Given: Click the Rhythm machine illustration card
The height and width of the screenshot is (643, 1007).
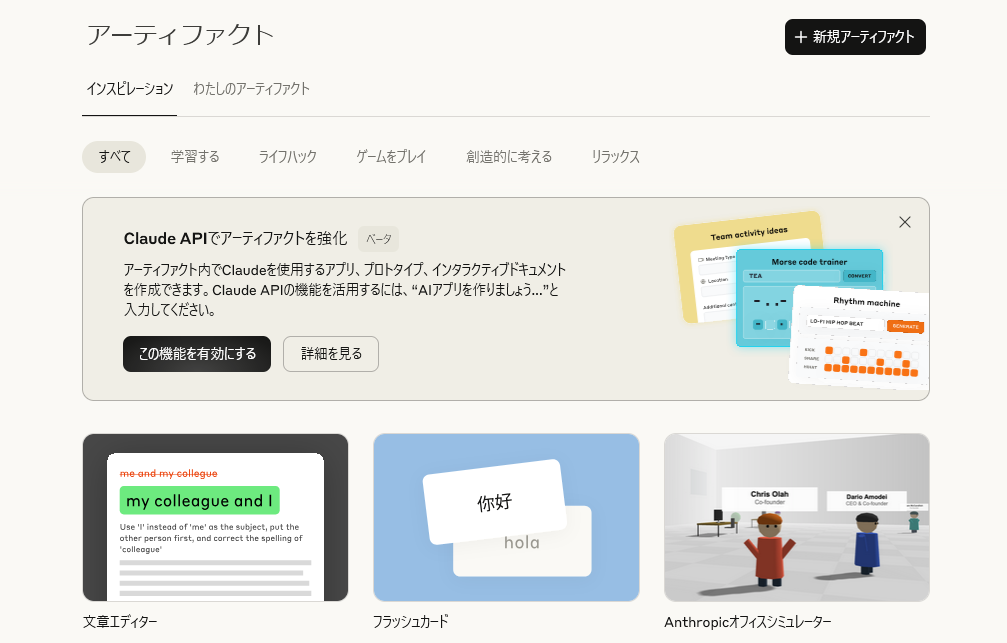Looking at the screenshot, I should click(861, 337).
